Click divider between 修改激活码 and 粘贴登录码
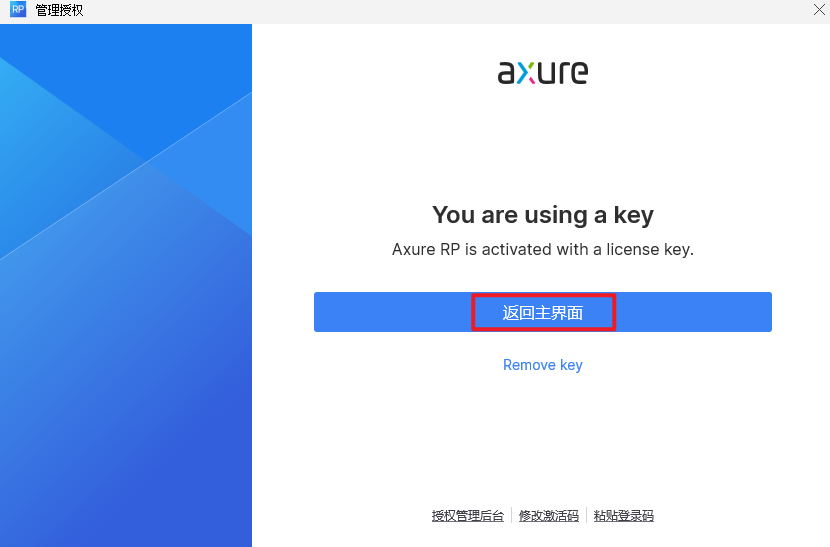The width and height of the screenshot is (830, 547). (x=586, y=516)
